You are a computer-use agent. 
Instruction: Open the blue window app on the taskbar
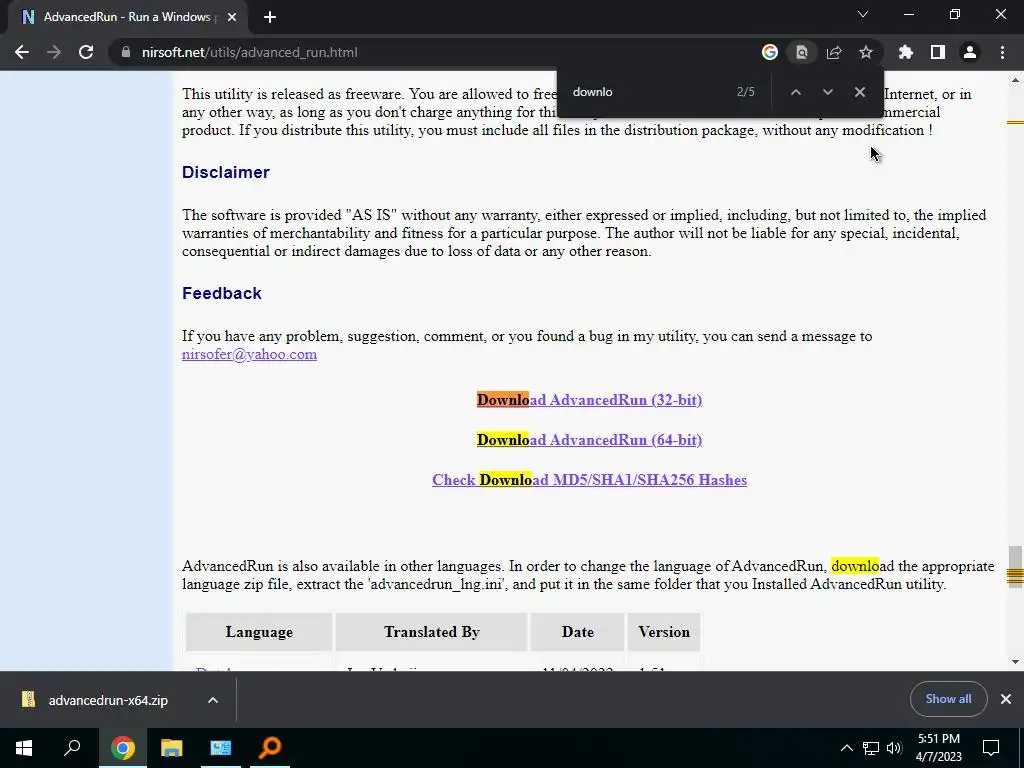coord(221,748)
